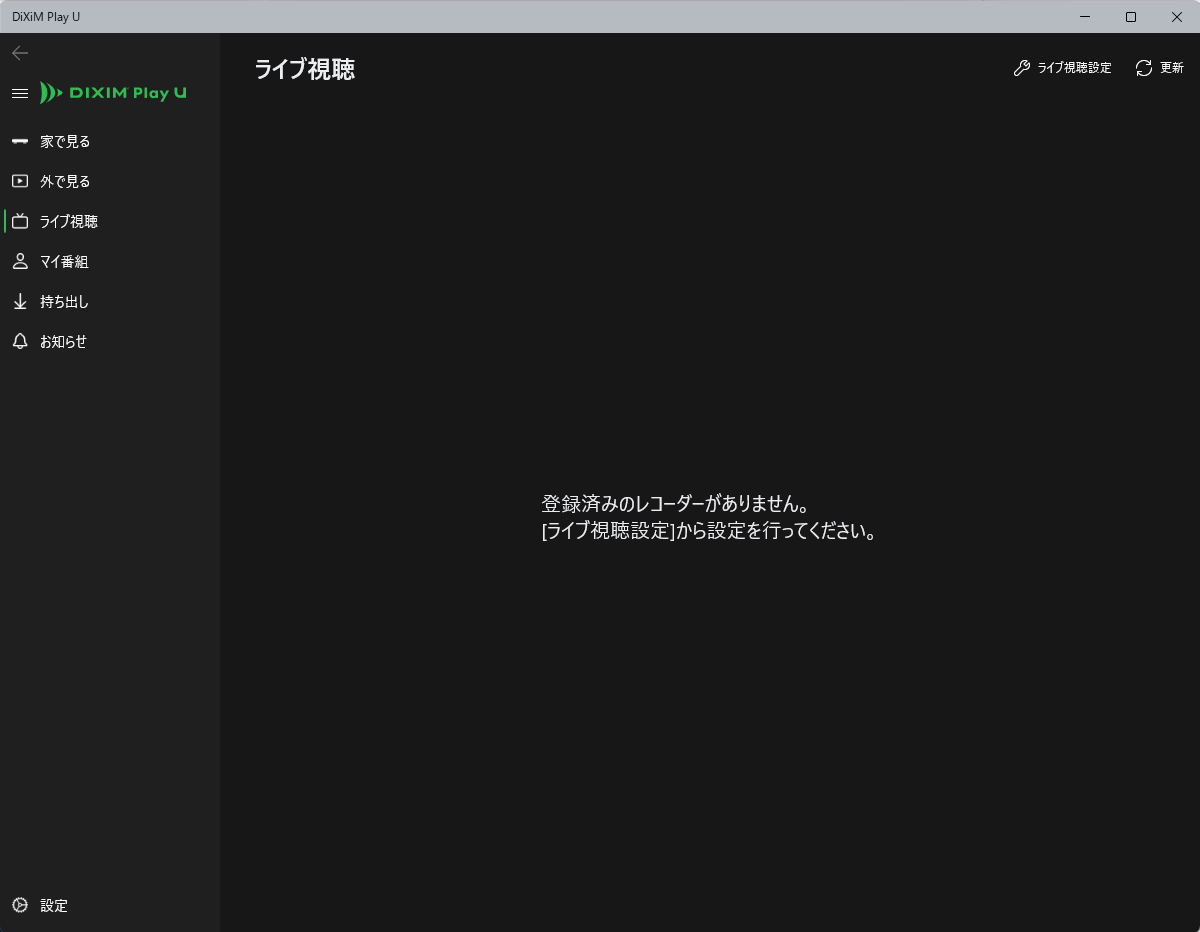Viewport: 1200px width, 932px height.
Task: Click the お知らせ bell icon
Action: coord(20,342)
